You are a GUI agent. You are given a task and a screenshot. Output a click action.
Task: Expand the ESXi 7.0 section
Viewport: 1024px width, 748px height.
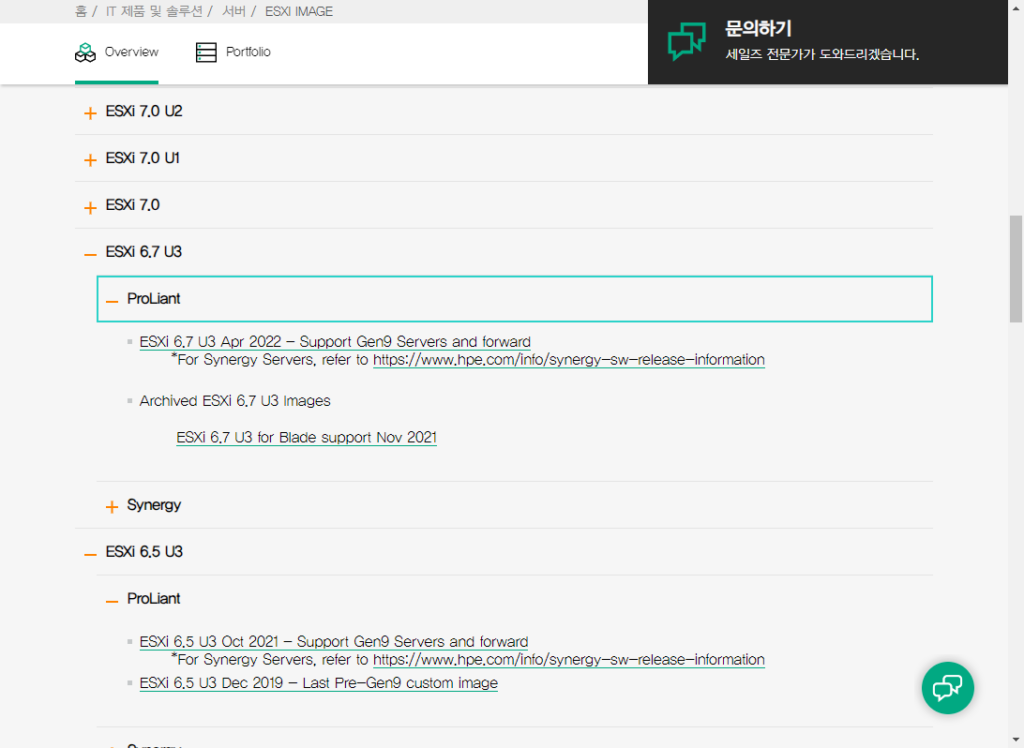(x=504, y=205)
